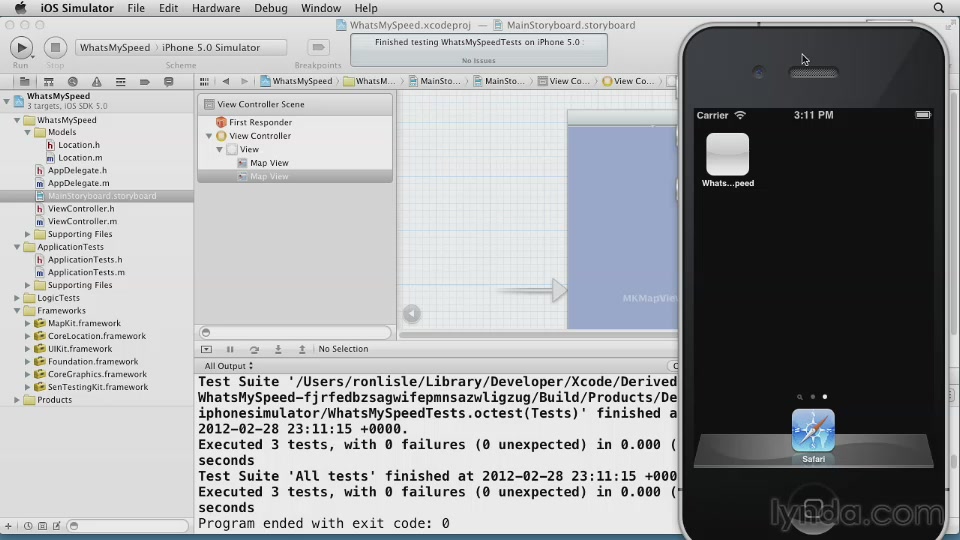The height and width of the screenshot is (540, 960).
Task: Open the Spotlight search icon
Action: 939,8
